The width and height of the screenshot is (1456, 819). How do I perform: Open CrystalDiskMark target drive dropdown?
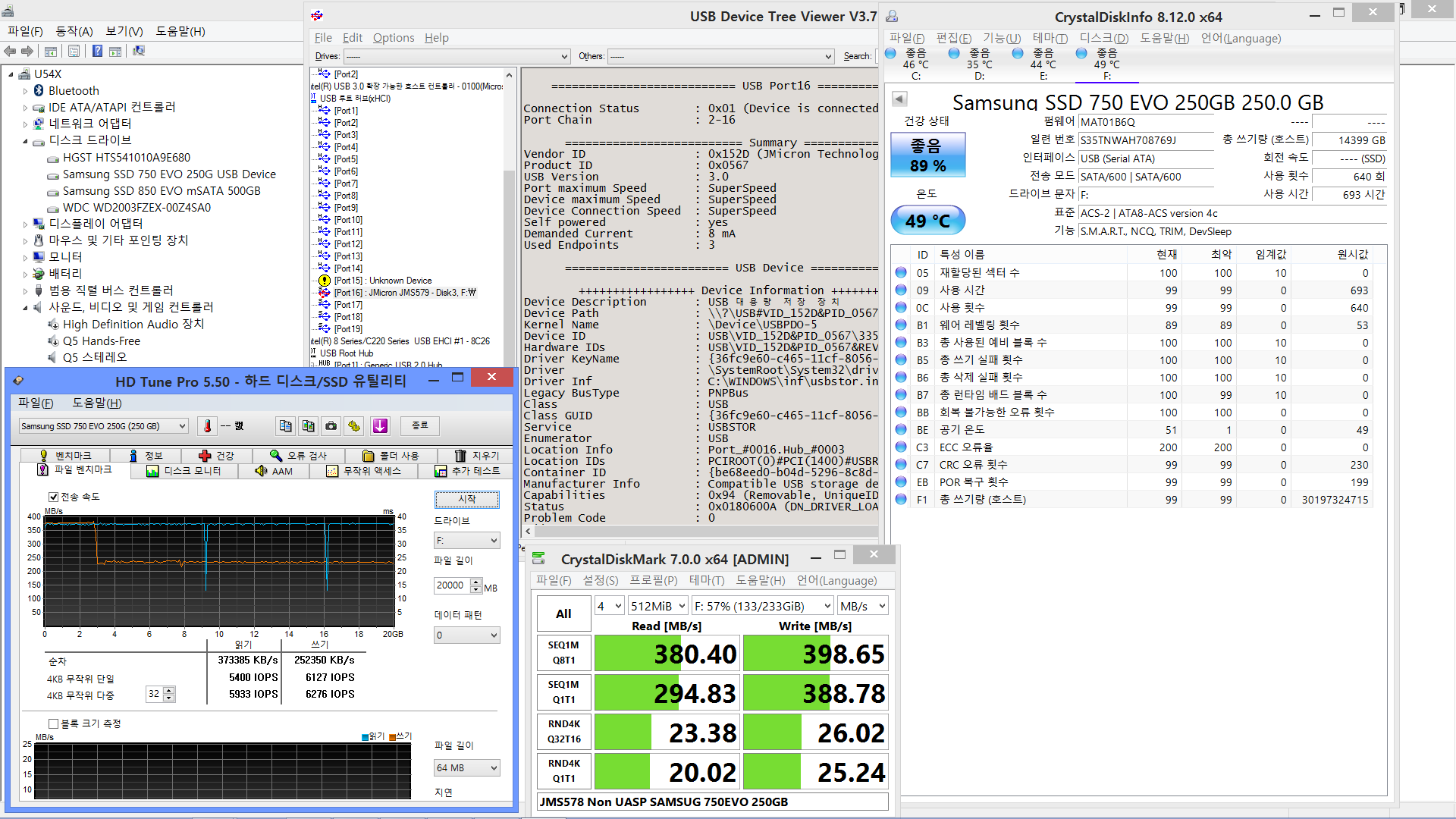(763, 606)
